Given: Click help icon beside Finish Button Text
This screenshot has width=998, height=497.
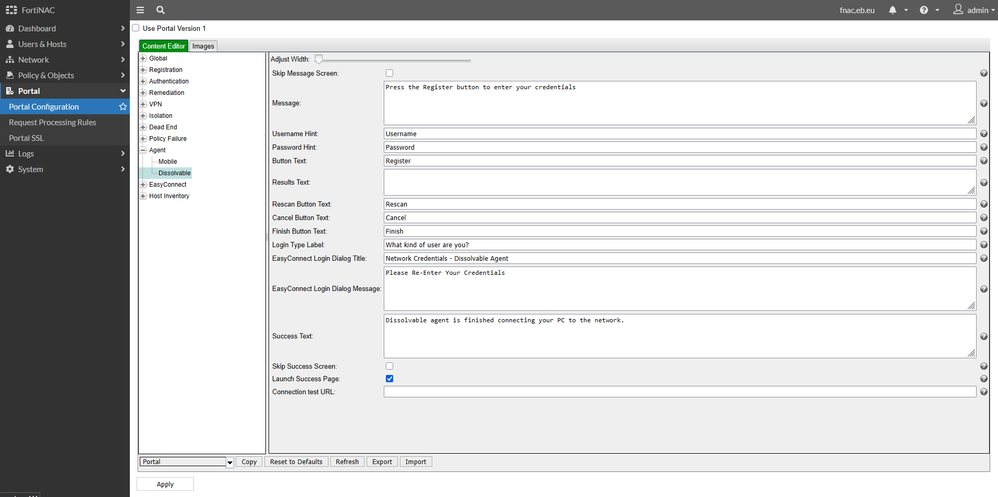Looking at the screenshot, I should pos(983,232).
